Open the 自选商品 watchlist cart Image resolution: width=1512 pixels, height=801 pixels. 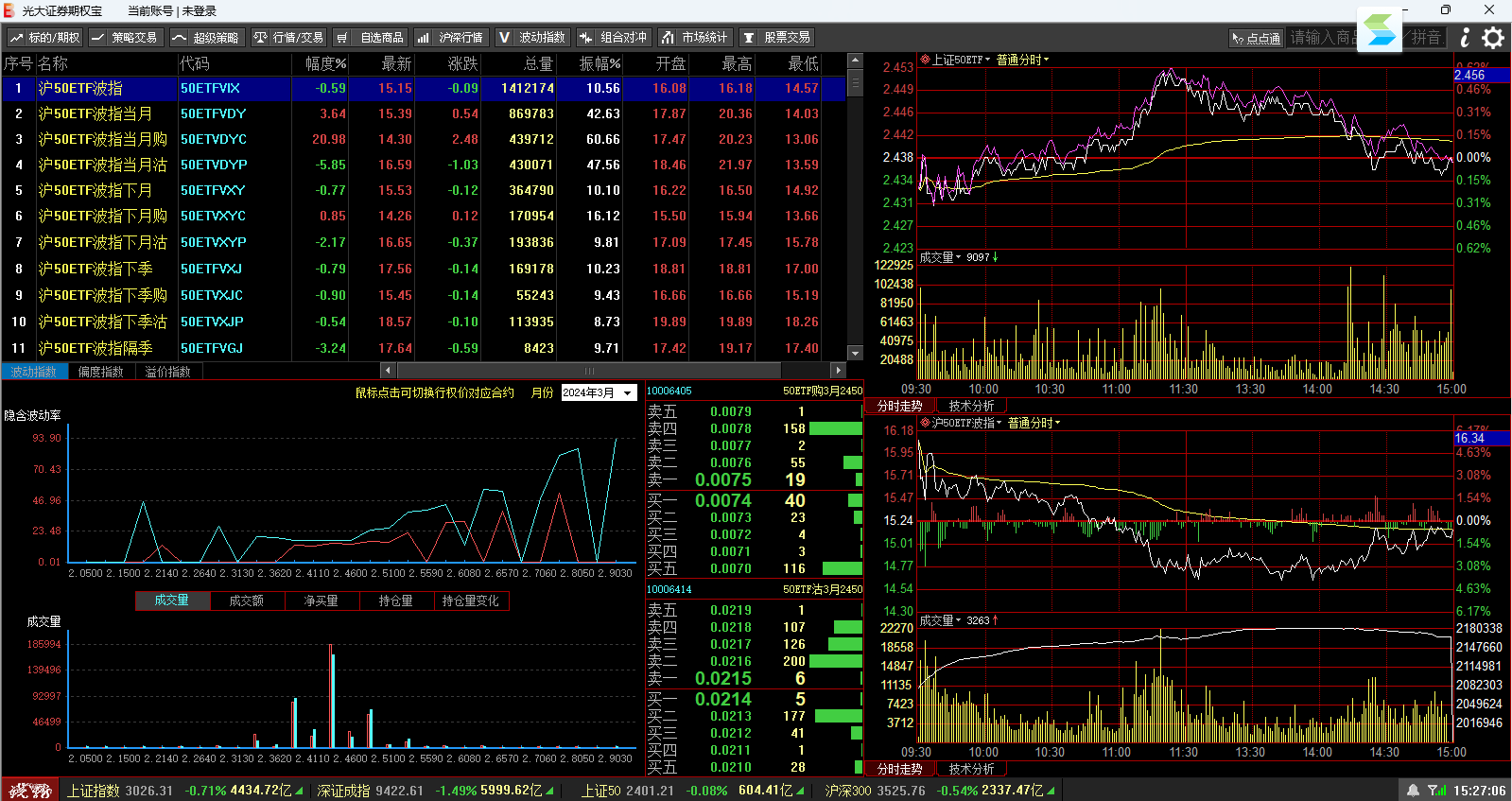point(371,38)
